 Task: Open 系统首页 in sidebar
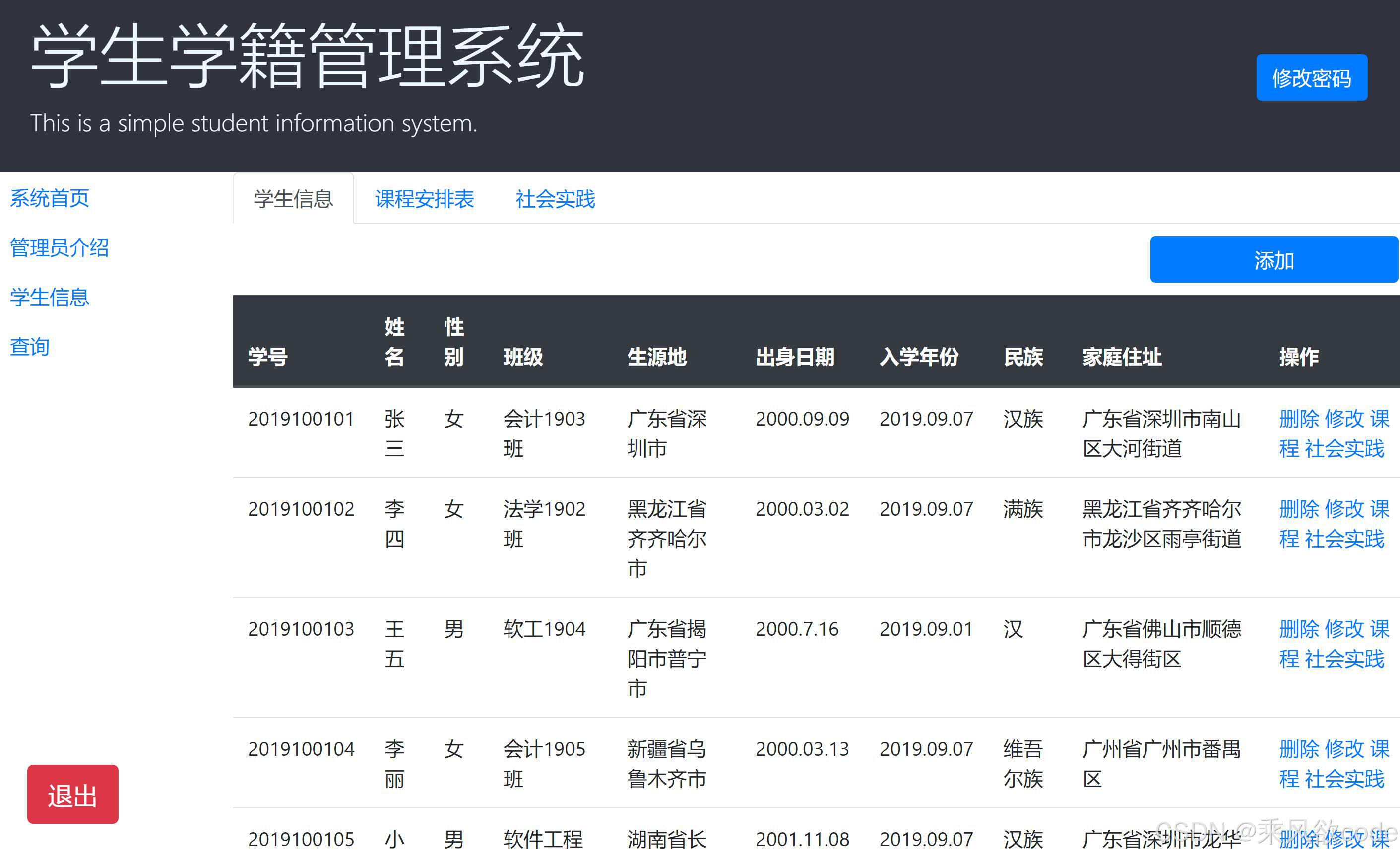click(x=50, y=198)
